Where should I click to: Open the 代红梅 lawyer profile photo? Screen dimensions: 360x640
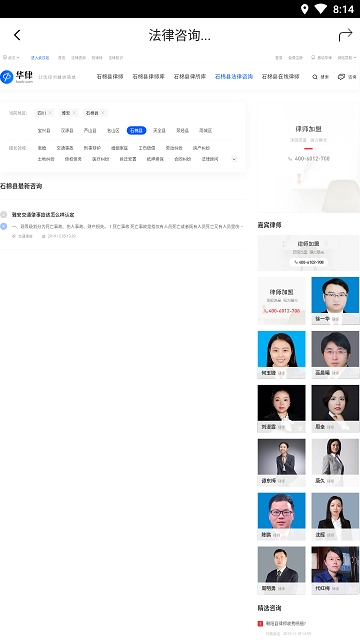coord(335,570)
